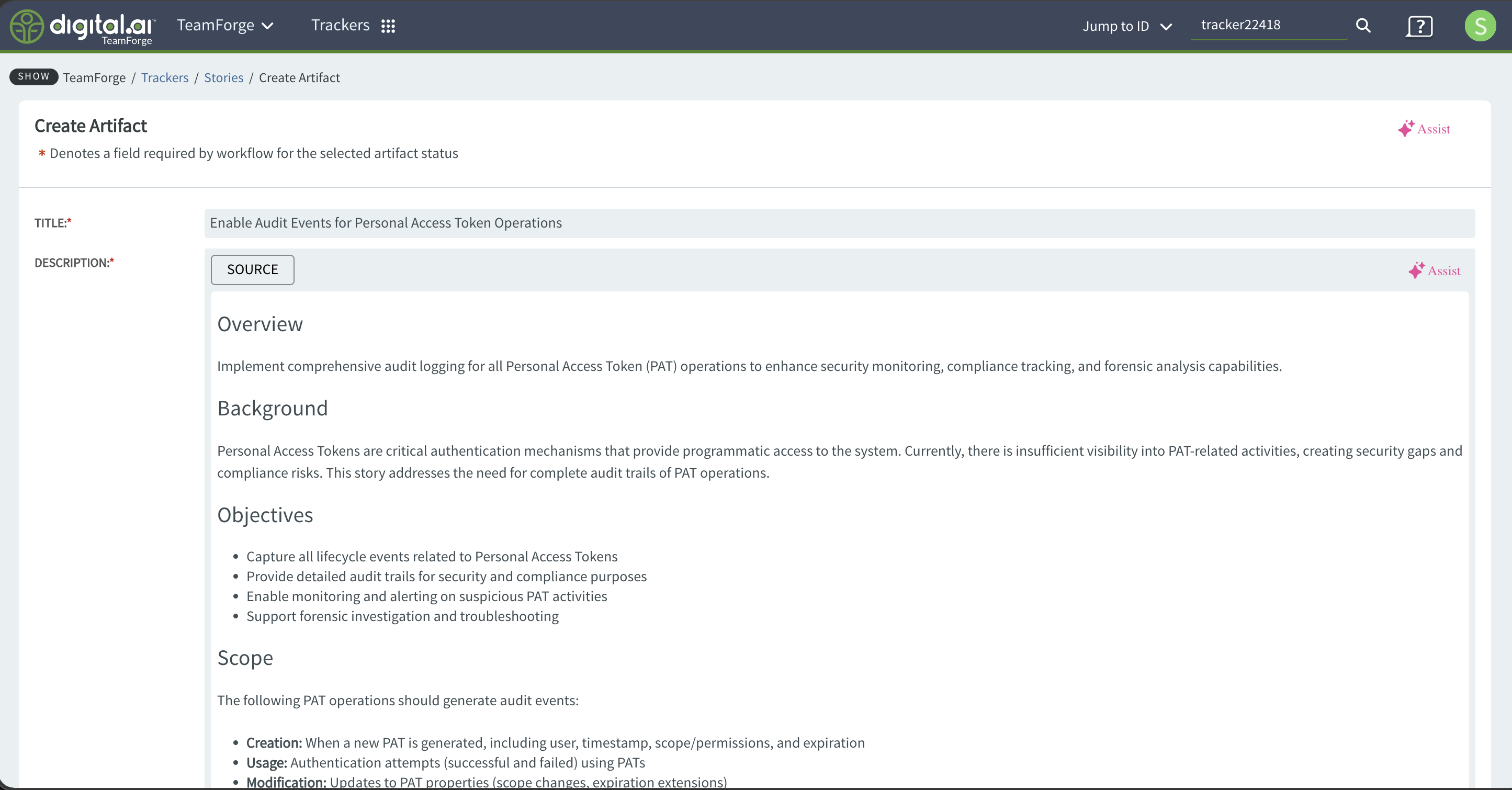Image resolution: width=1512 pixels, height=790 pixels.
Task: Click into the Title text field
Action: coord(839,223)
